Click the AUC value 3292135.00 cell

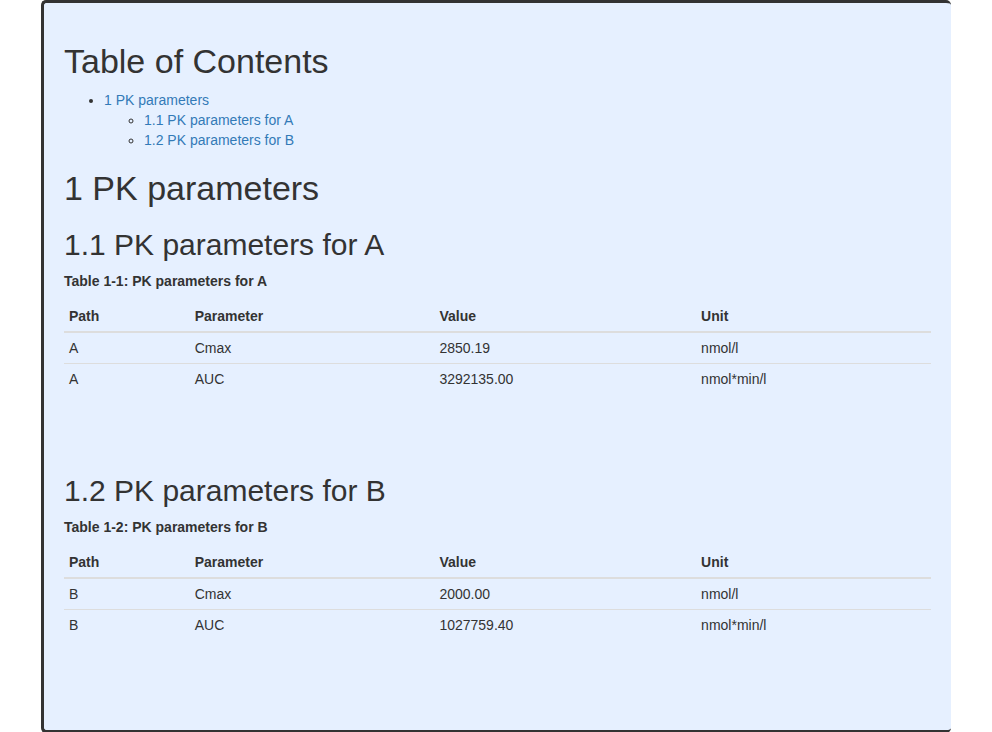click(x=476, y=380)
